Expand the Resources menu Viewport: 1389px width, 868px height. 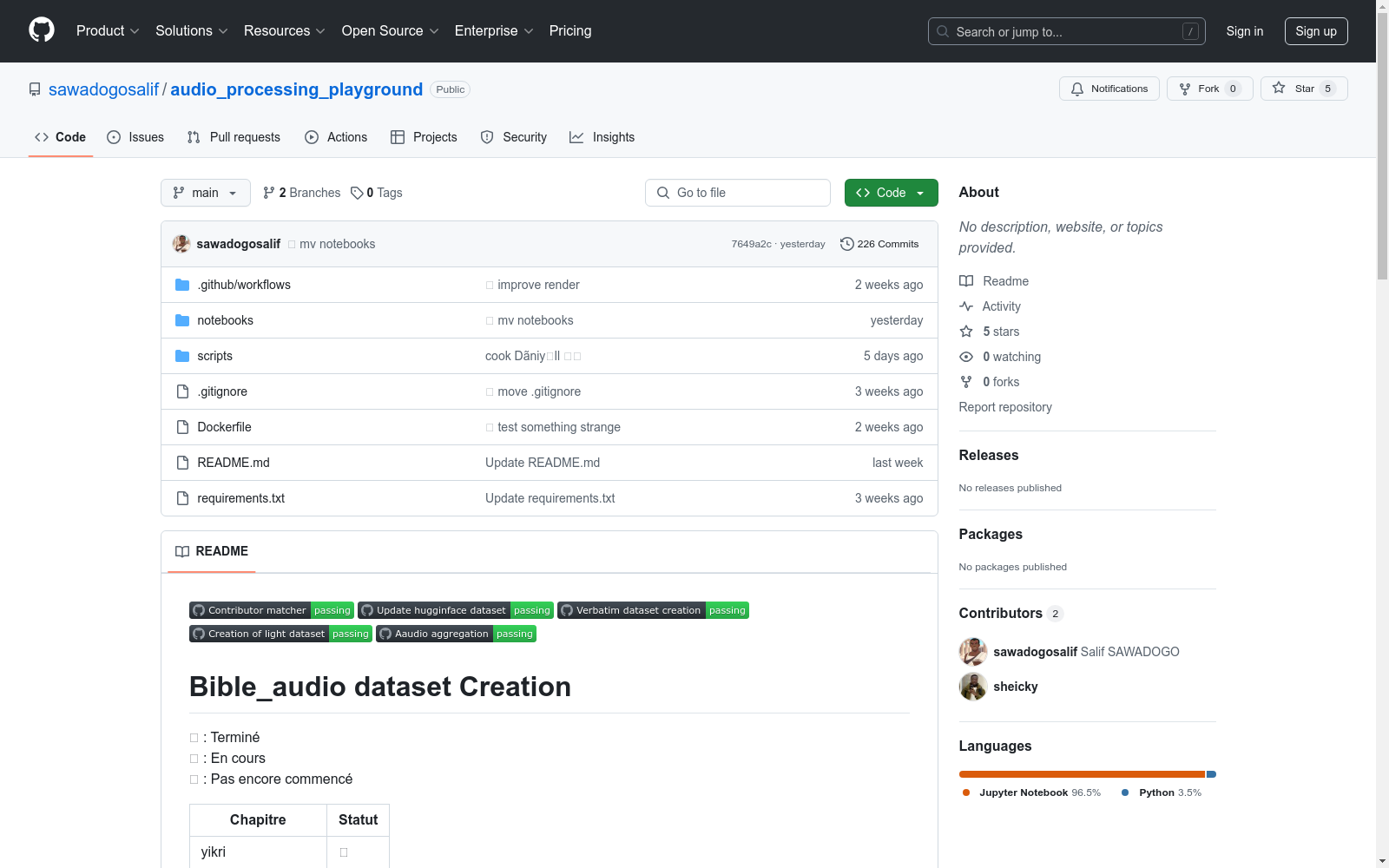[285, 31]
